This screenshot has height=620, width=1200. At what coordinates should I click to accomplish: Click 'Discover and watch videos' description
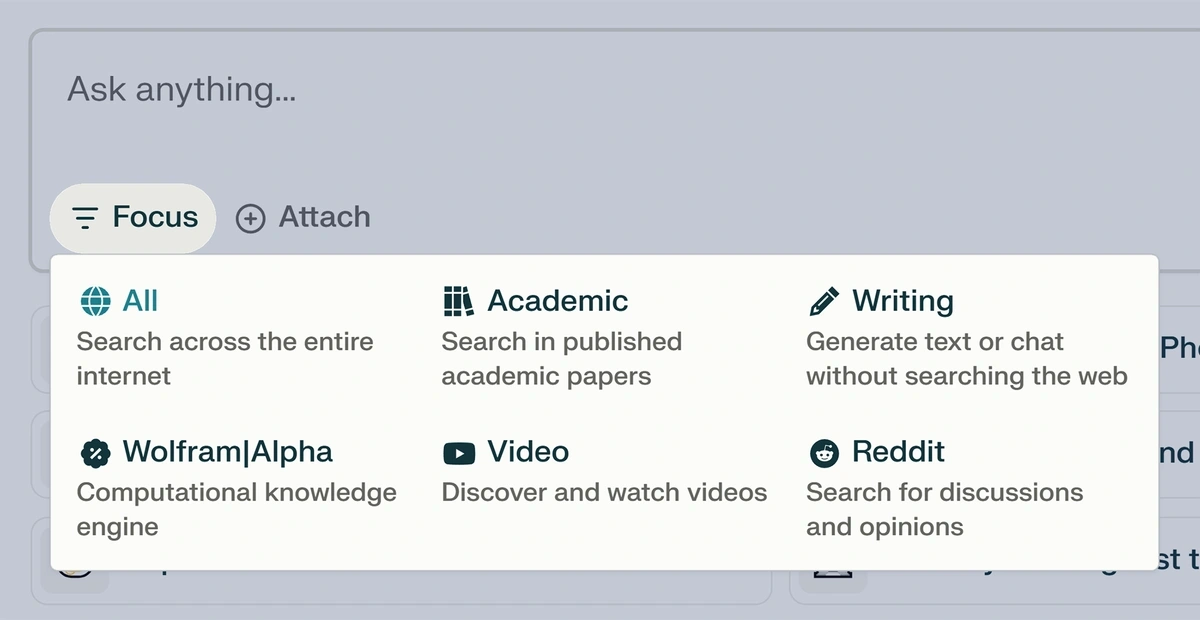(x=604, y=492)
